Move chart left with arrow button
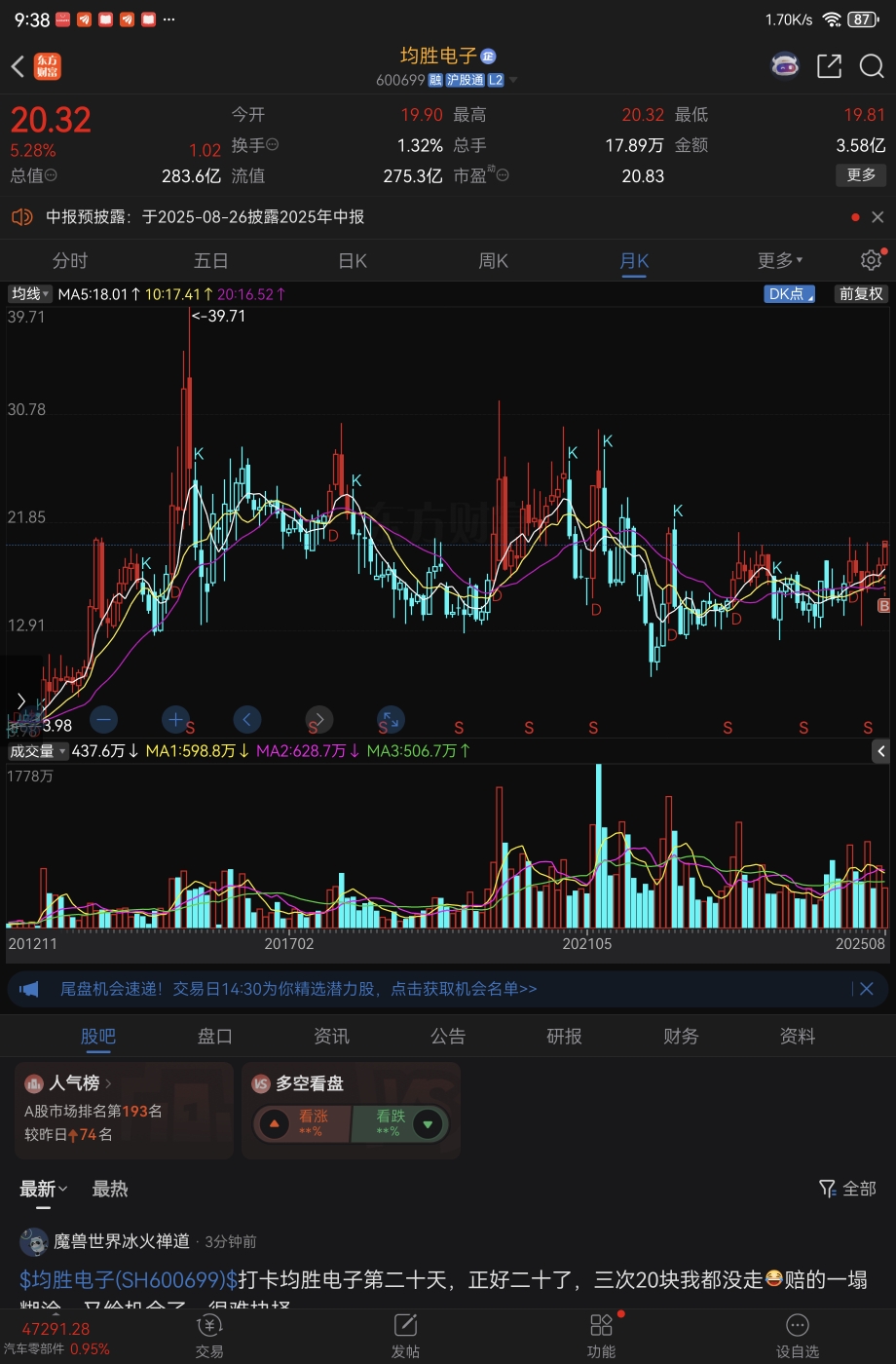 pos(247,720)
